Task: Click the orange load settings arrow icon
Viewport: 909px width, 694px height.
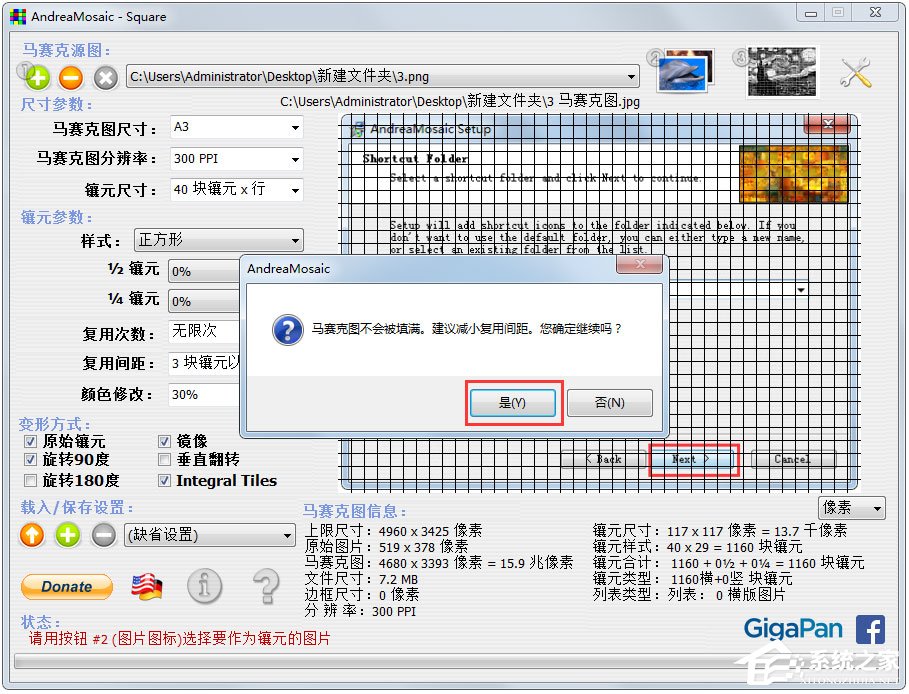Action: coord(32,535)
